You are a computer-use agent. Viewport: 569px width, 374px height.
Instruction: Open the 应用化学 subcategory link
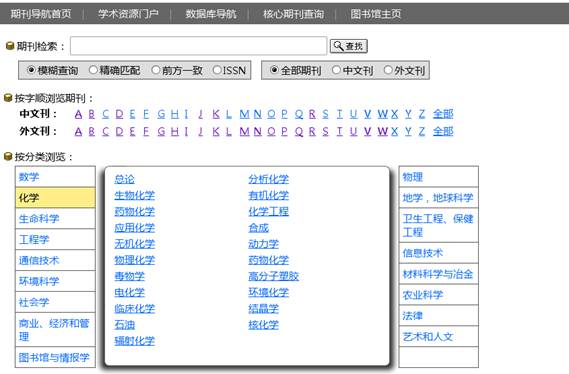[x=135, y=228]
